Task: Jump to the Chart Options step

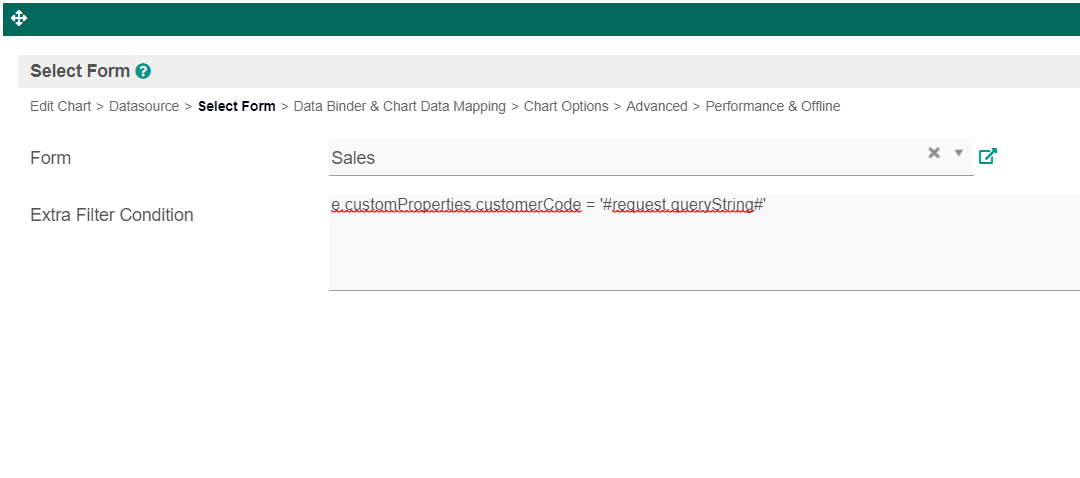Action: [566, 106]
